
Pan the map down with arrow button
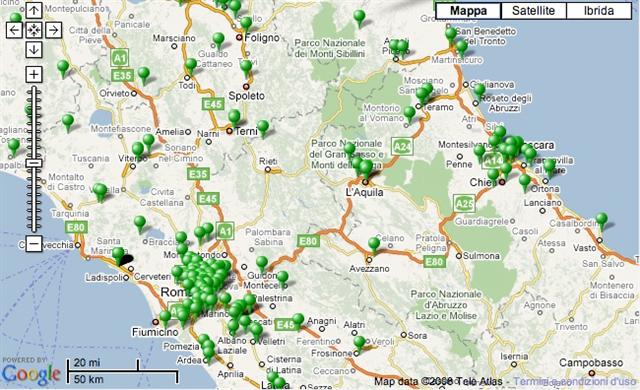(x=34, y=50)
